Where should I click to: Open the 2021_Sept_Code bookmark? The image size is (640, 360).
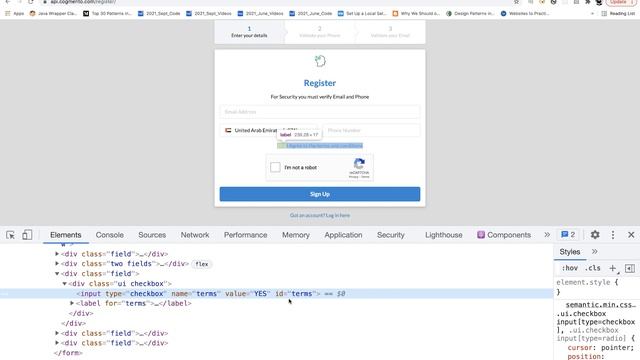tap(159, 13)
